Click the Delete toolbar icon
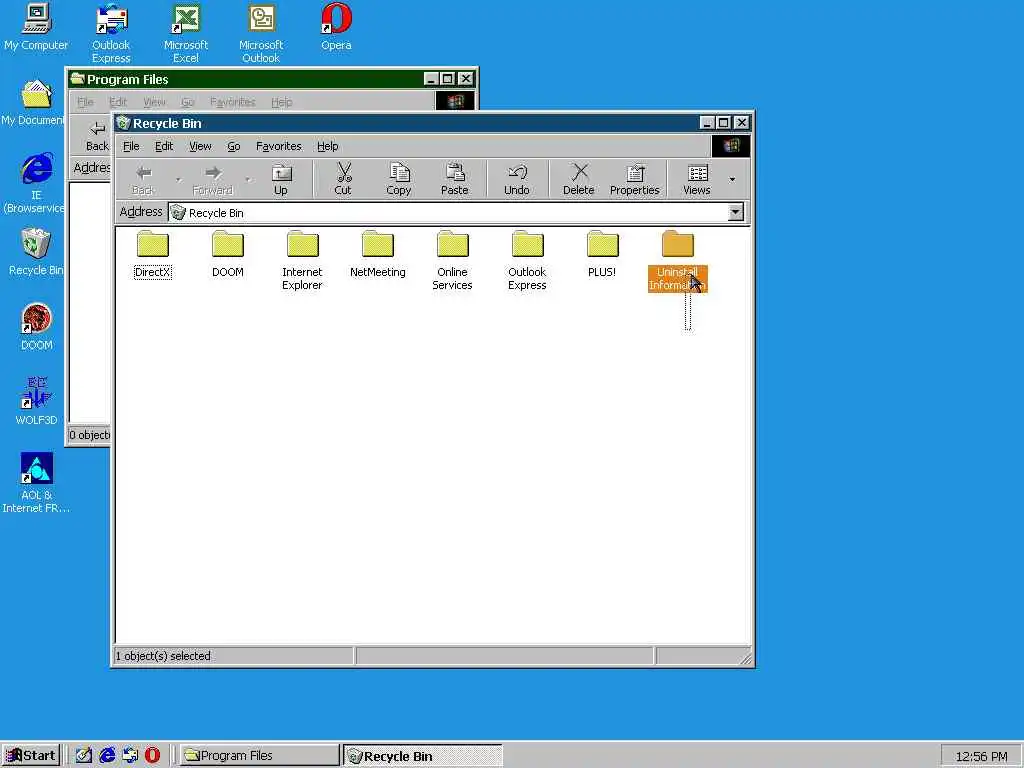1024x768 pixels. pyautogui.click(x=579, y=179)
